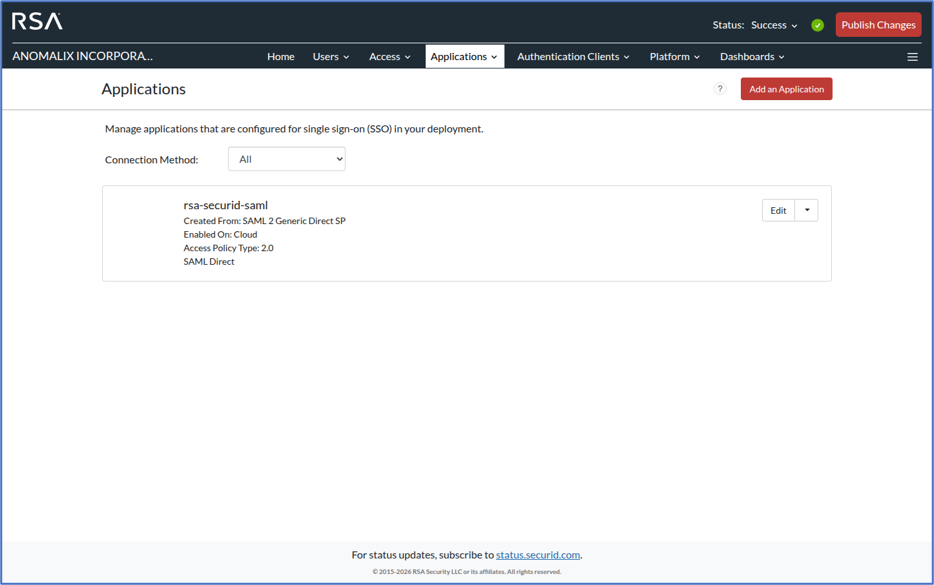Go to the Home menu item
Viewport: 934px width, 585px height.
pos(281,57)
